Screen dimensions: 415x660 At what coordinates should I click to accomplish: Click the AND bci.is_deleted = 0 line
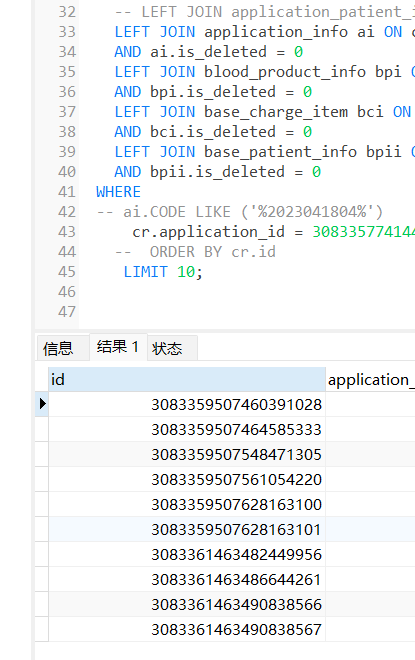click(x=213, y=132)
